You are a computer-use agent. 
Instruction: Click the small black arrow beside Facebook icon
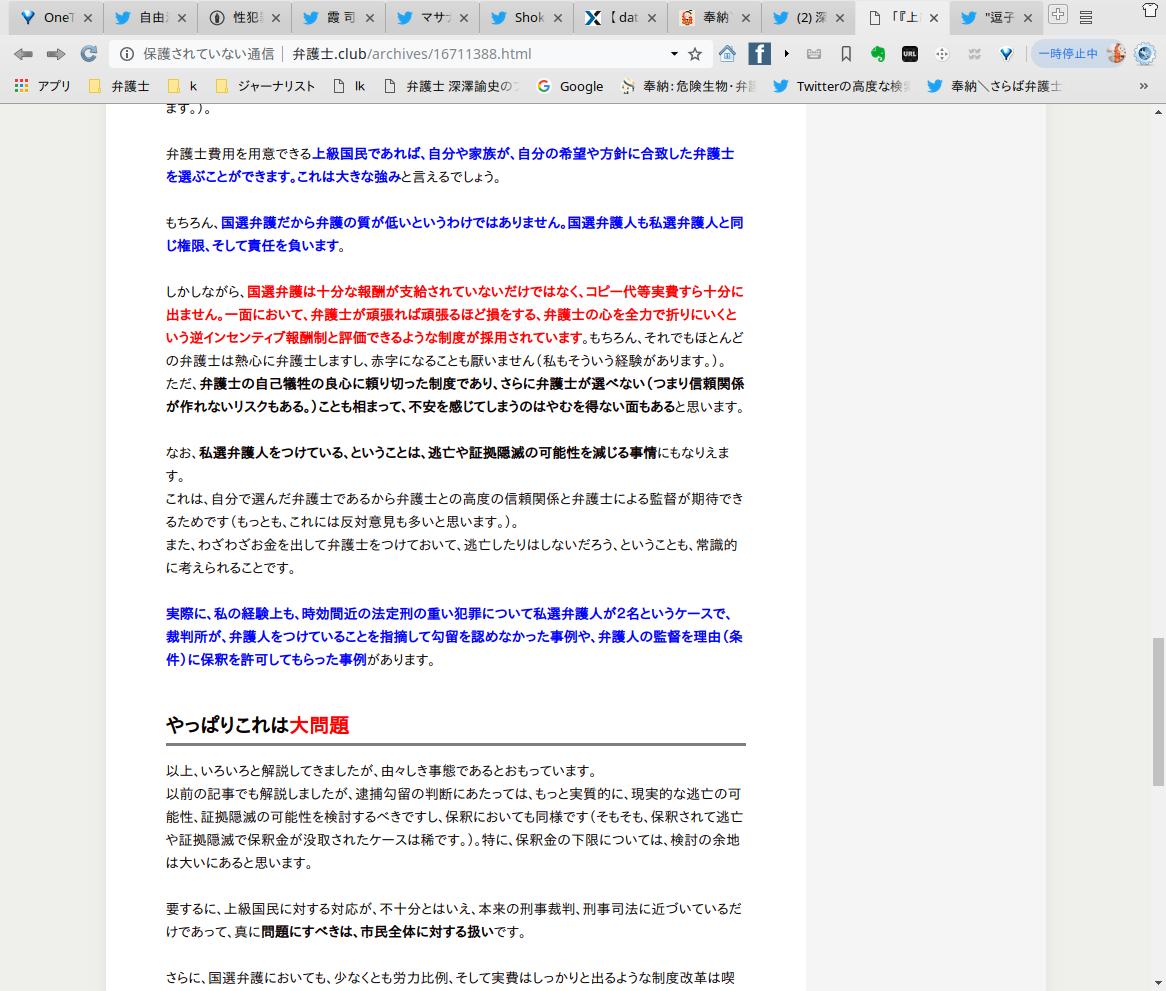(786, 54)
